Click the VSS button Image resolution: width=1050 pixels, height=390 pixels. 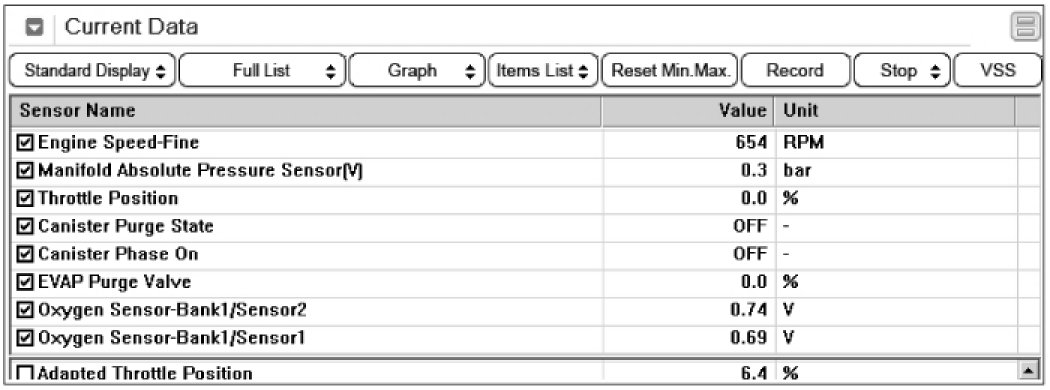[997, 70]
